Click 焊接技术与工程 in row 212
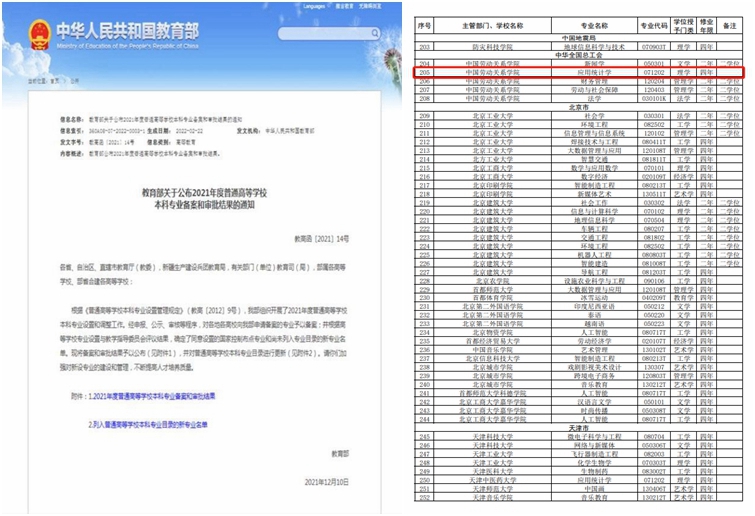The width and height of the screenshot is (755, 516). [x=594, y=142]
